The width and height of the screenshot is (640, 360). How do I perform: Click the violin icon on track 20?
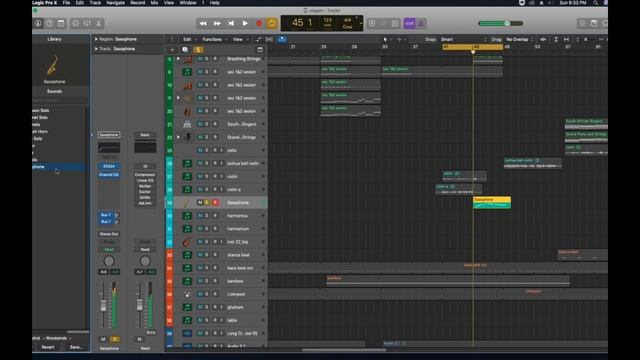point(187,111)
